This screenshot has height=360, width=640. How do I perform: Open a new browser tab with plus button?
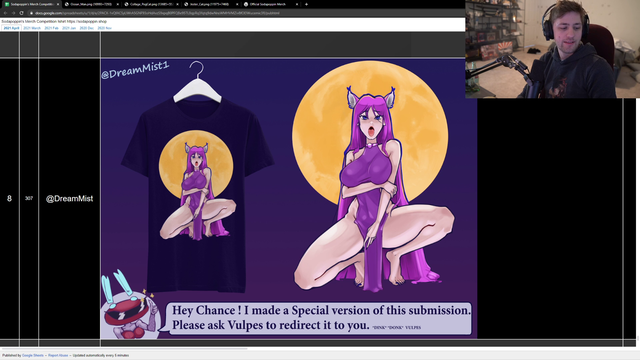306,4
